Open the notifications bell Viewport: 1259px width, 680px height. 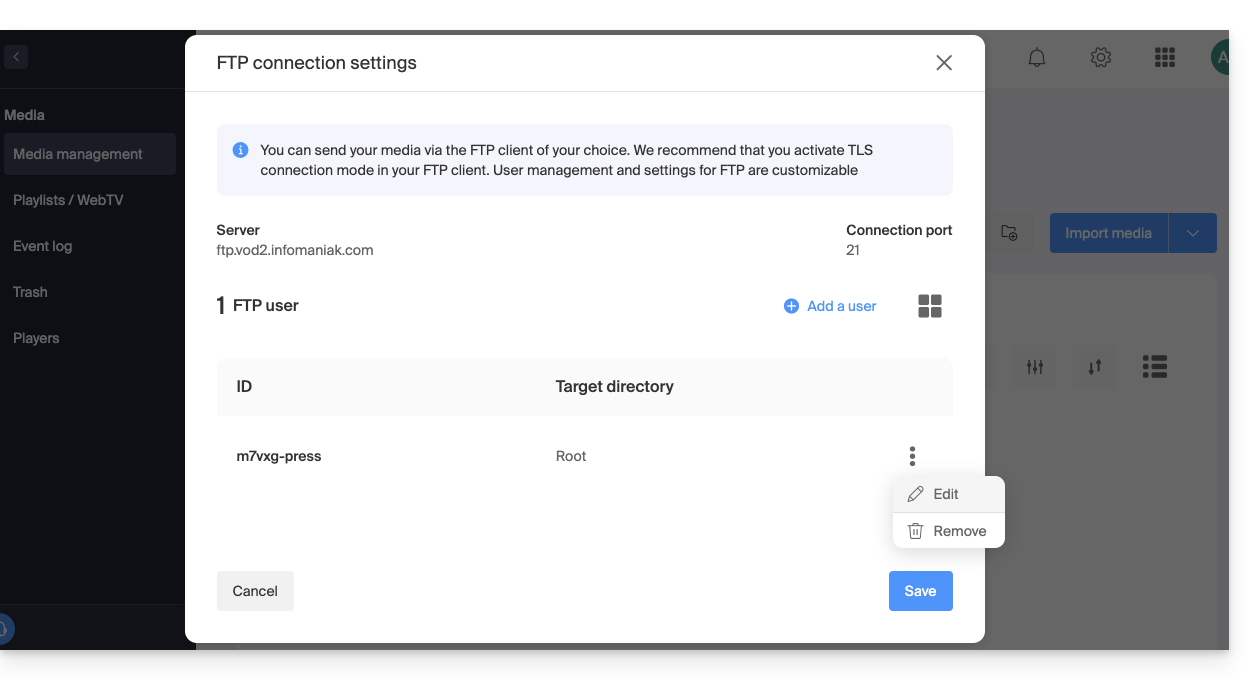[1037, 58]
